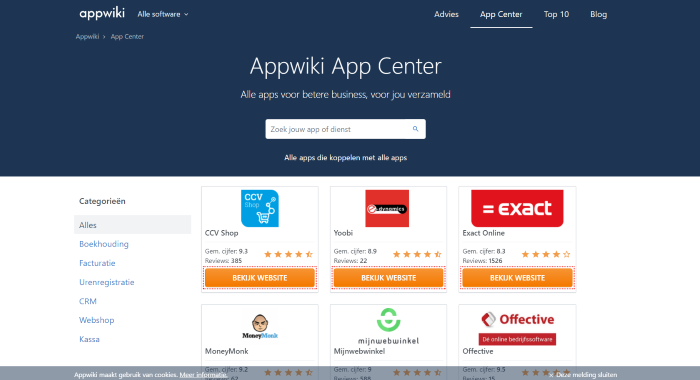The width and height of the screenshot is (700, 380).
Task: Click the Exact Online star rating
Action: pyautogui.click(x=546, y=255)
